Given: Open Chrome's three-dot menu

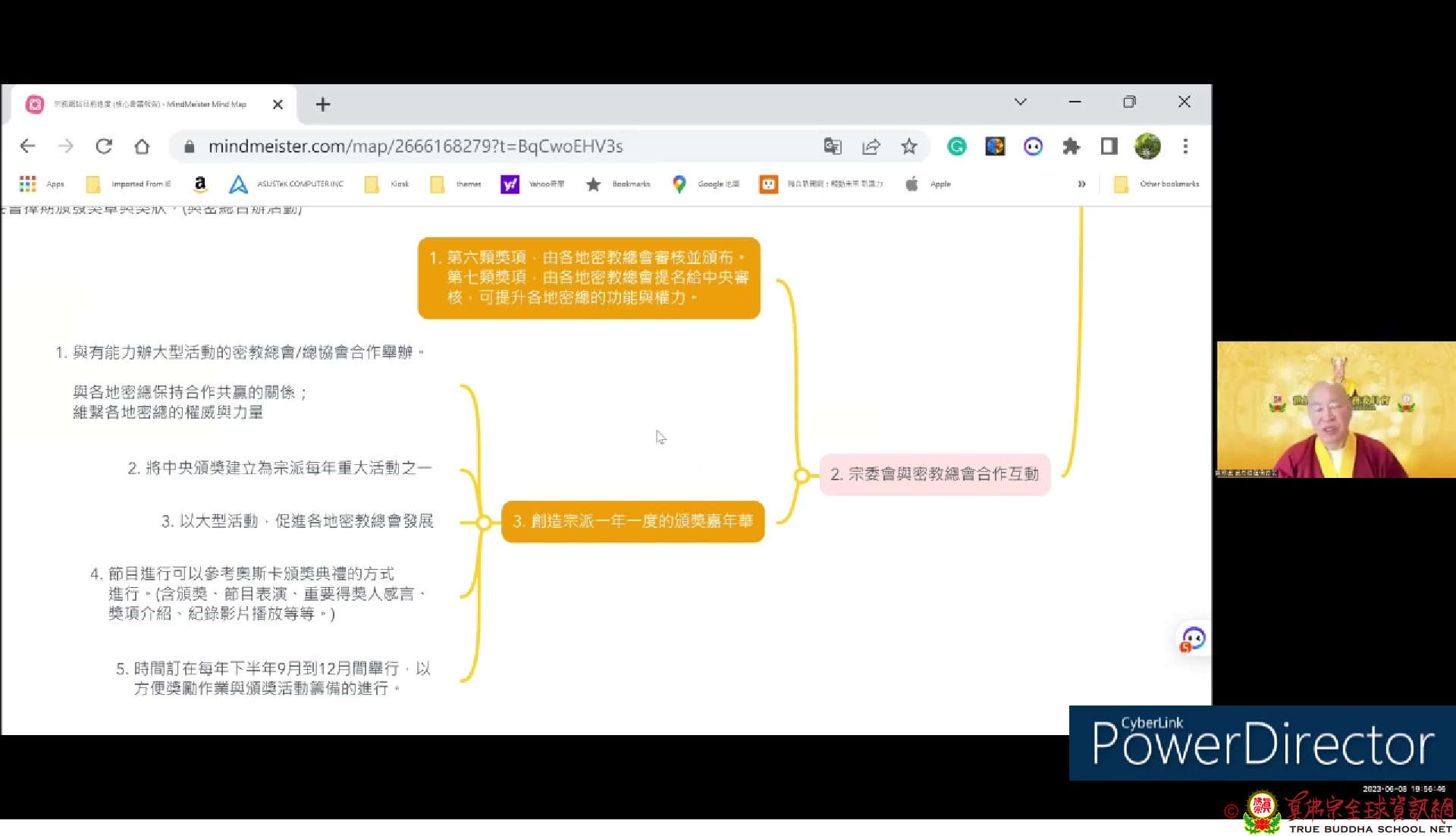Looking at the screenshot, I should tap(1185, 146).
